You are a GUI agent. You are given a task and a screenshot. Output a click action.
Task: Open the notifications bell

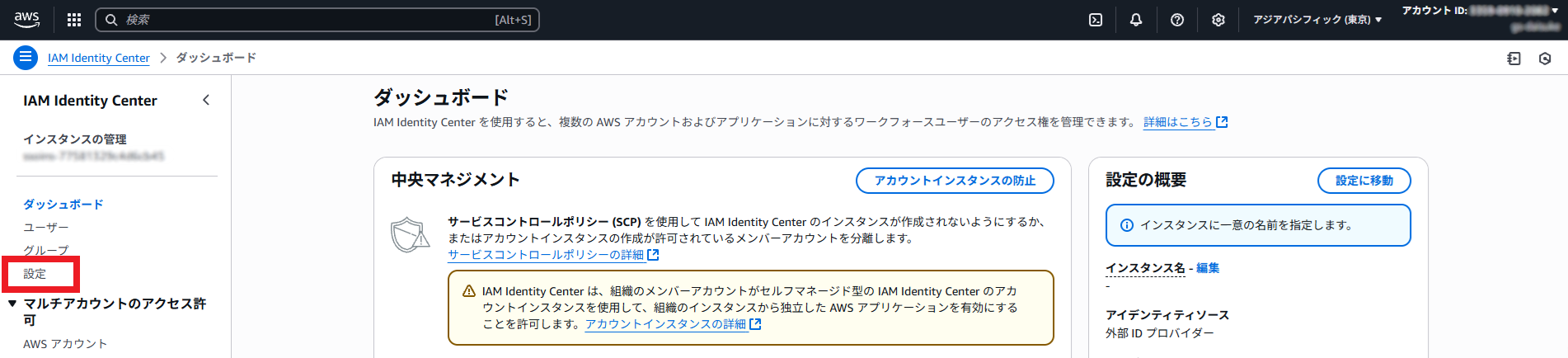tap(1136, 20)
